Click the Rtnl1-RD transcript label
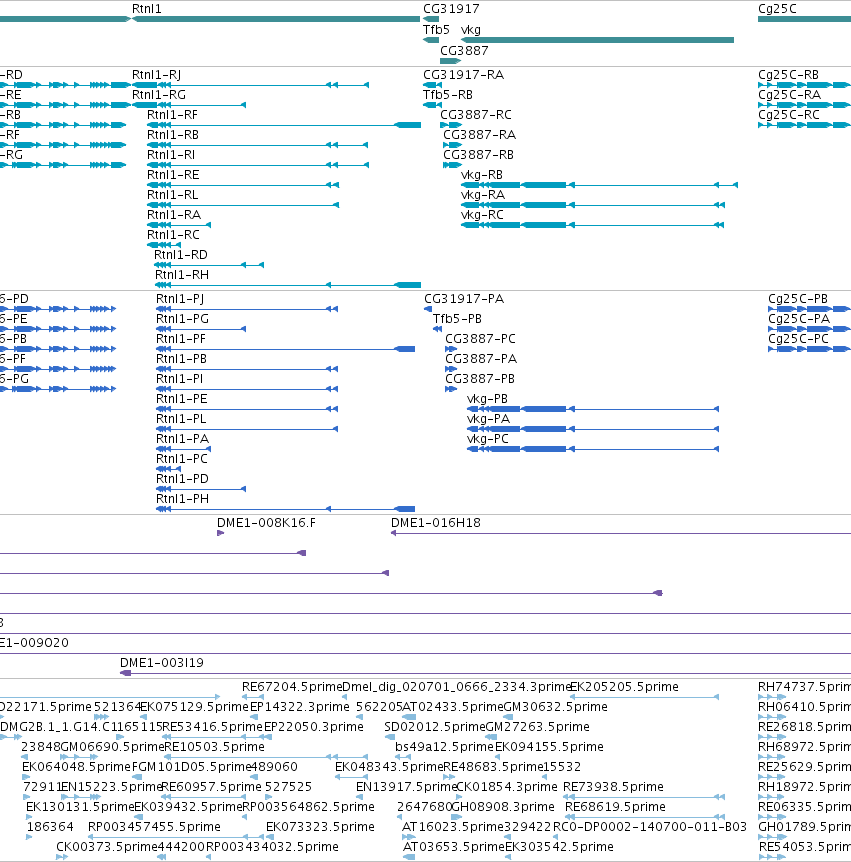Viewport: 851px width, 862px height. (x=181, y=255)
